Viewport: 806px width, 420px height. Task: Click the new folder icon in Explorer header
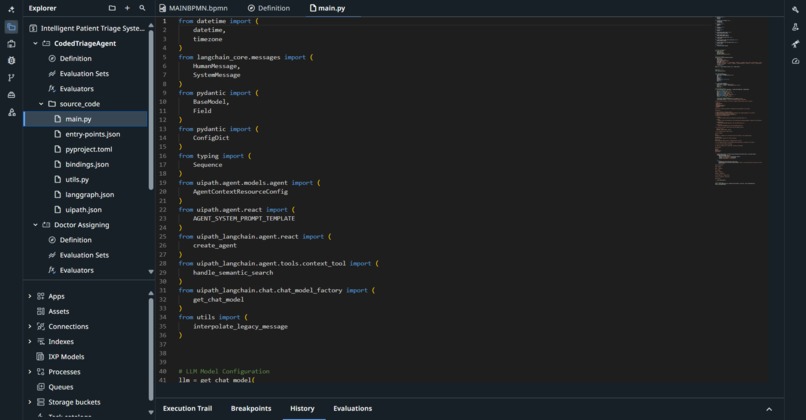tap(112, 8)
